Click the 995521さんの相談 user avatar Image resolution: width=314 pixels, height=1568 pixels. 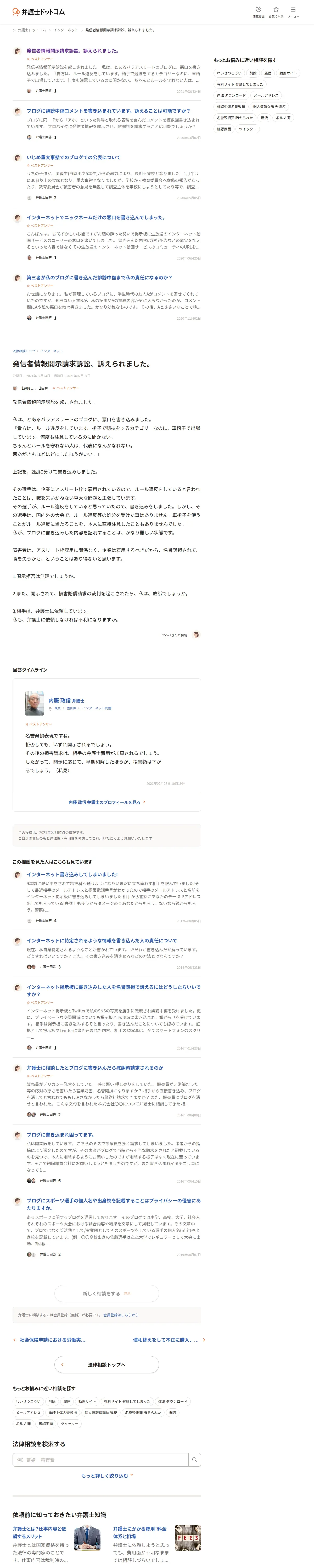tap(196, 635)
